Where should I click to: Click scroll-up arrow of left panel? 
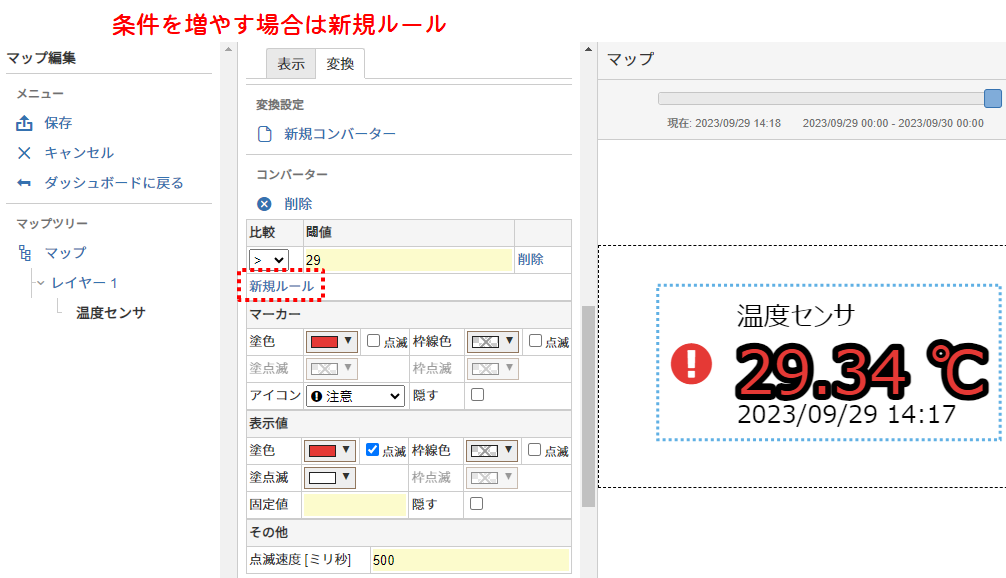[228, 49]
